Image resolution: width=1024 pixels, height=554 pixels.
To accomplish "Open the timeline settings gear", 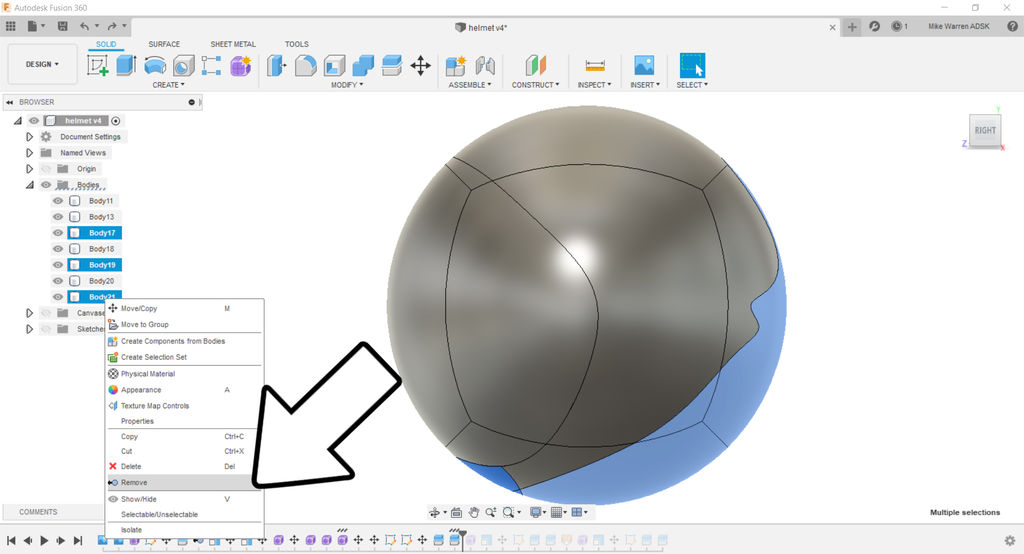I will (x=1010, y=540).
